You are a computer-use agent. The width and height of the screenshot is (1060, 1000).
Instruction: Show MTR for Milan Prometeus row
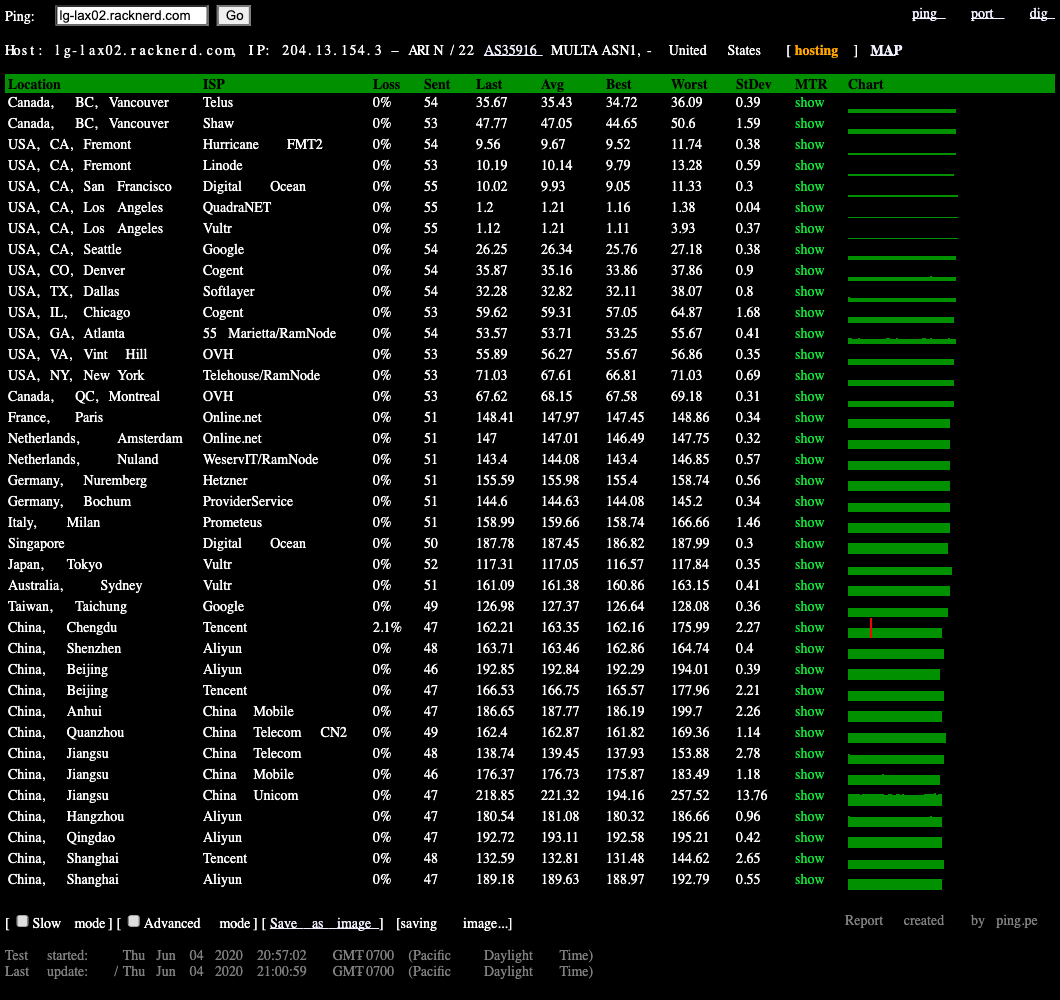(x=809, y=521)
